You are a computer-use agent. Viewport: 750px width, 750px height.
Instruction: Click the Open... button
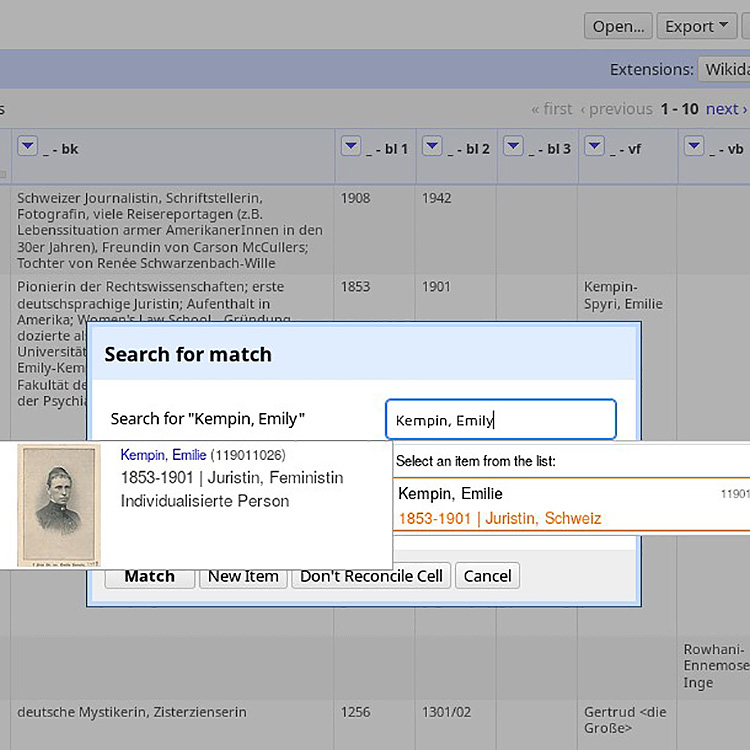click(x=618, y=26)
